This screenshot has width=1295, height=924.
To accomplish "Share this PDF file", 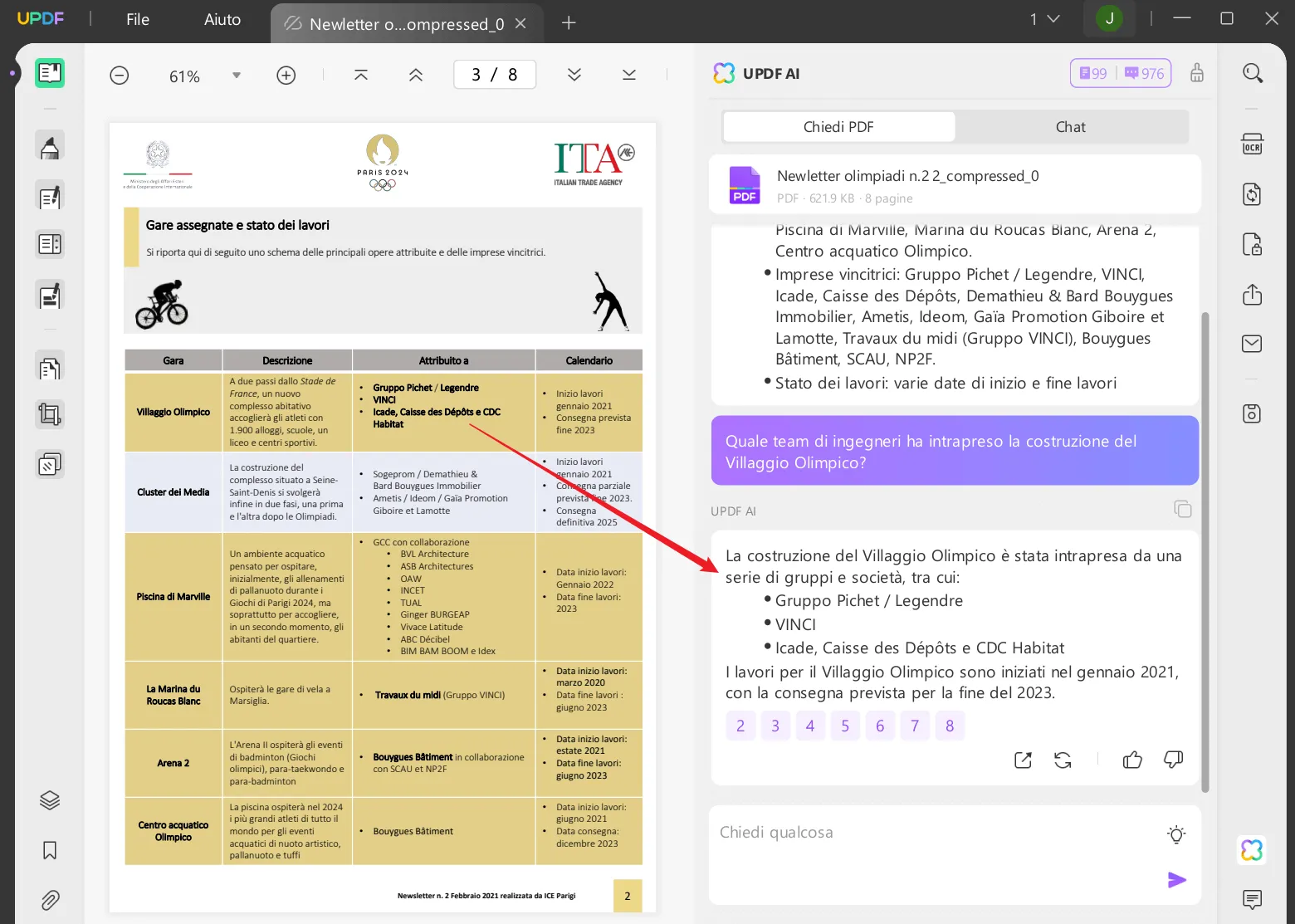I will pyautogui.click(x=1252, y=295).
